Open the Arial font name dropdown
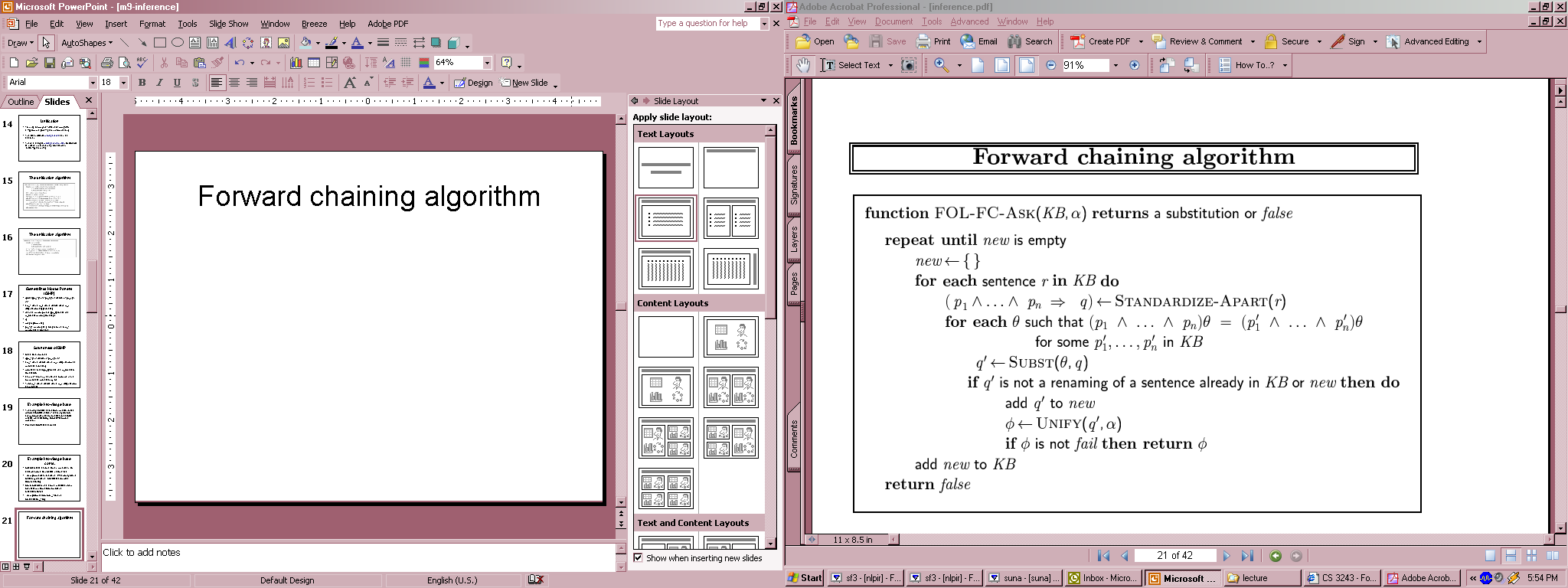The image size is (1568, 588). [93, 83]
